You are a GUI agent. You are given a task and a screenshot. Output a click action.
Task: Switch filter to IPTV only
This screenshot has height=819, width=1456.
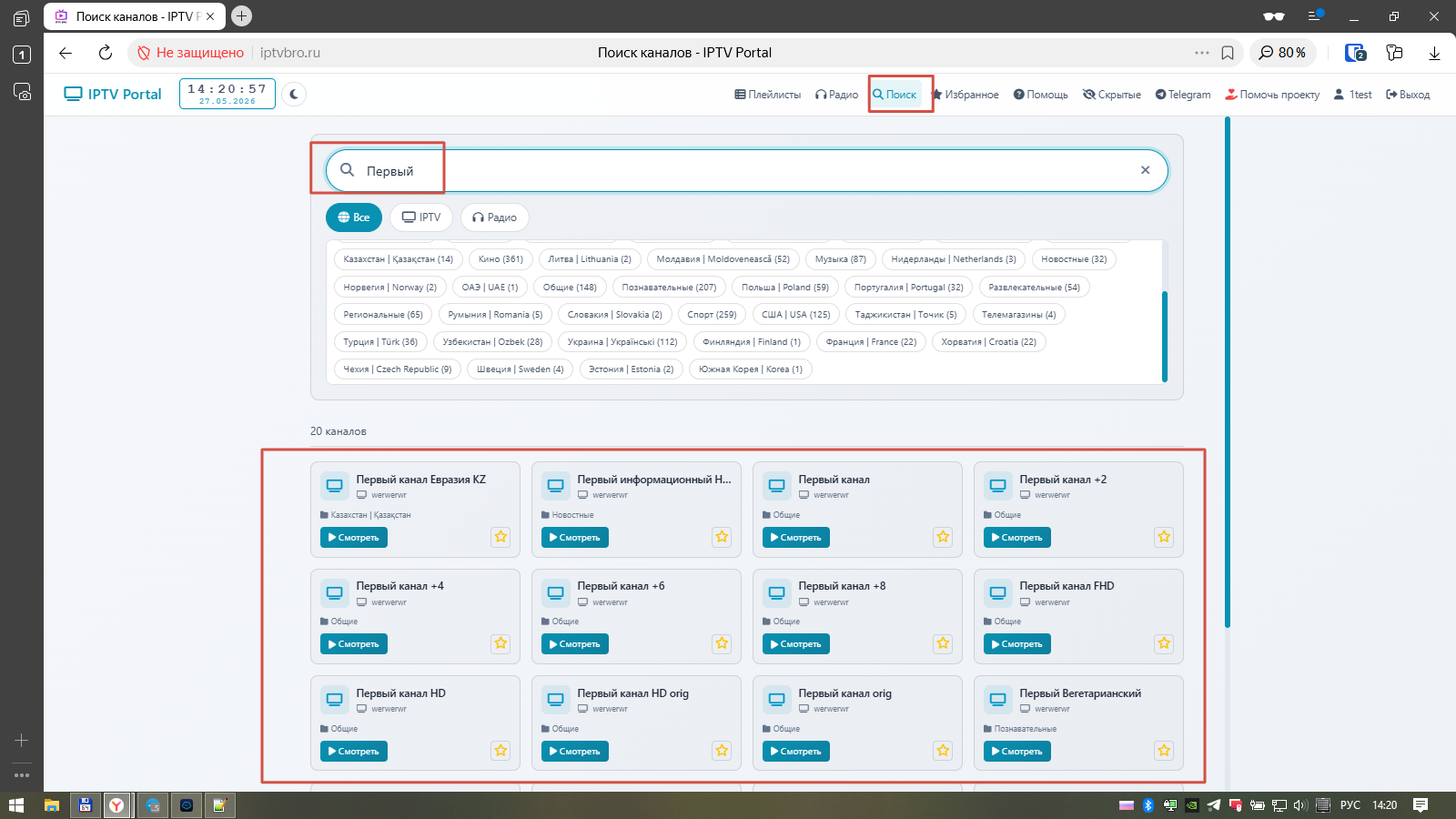(421, 217)
